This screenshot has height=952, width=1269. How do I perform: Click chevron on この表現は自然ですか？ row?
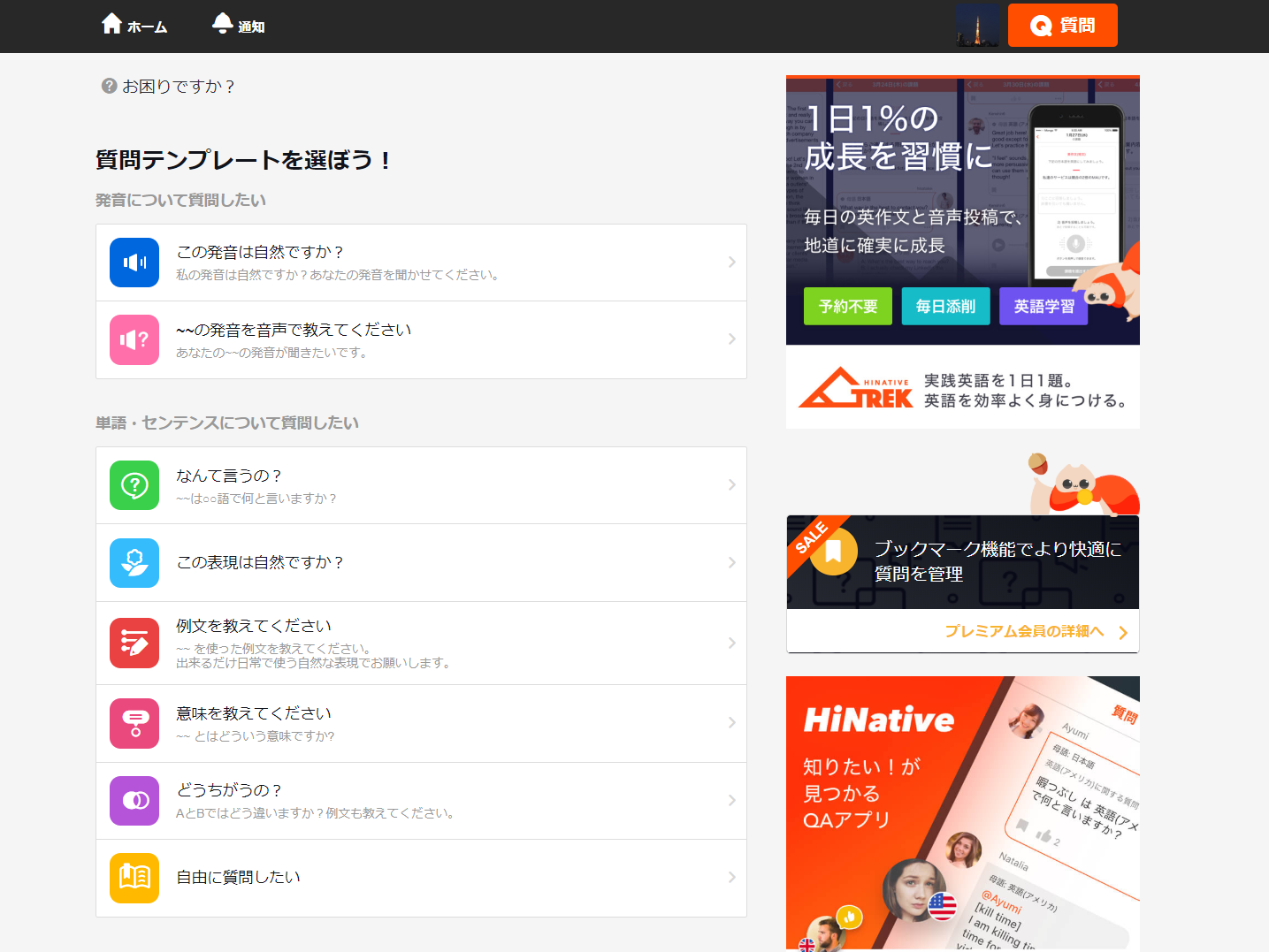click(x=731, y=562)
